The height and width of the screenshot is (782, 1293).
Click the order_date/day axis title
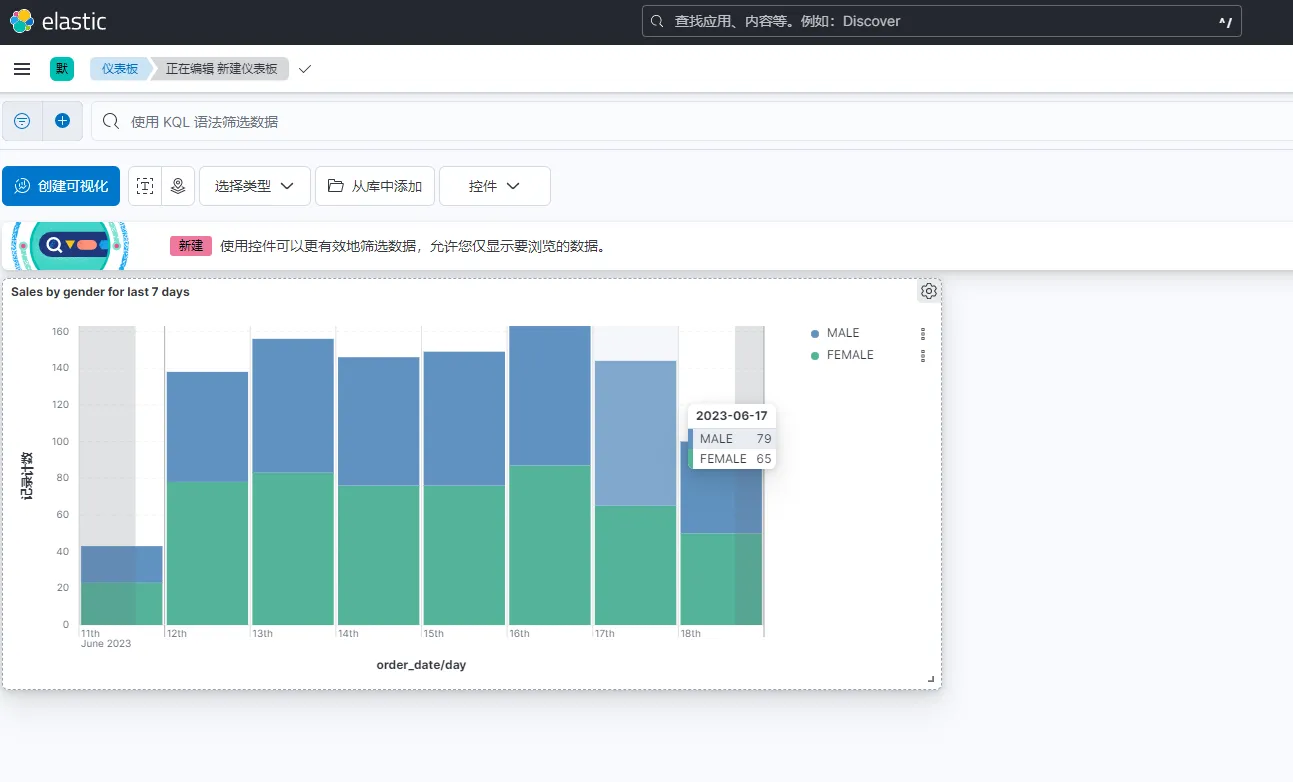421,665
